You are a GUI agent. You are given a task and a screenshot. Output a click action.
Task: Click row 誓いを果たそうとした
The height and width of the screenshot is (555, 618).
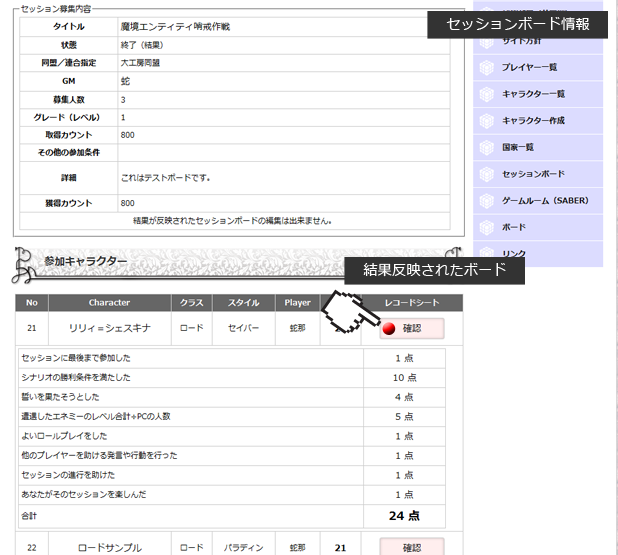tap(232, 397)
